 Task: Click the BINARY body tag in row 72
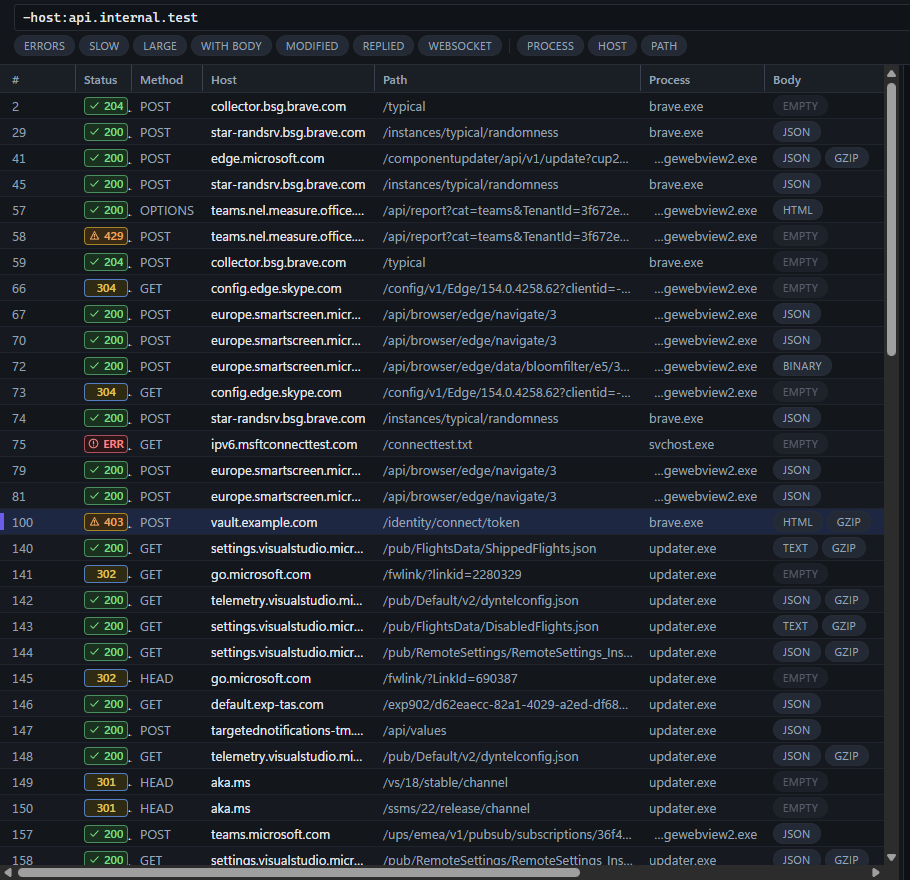click(x=802, y=366)
